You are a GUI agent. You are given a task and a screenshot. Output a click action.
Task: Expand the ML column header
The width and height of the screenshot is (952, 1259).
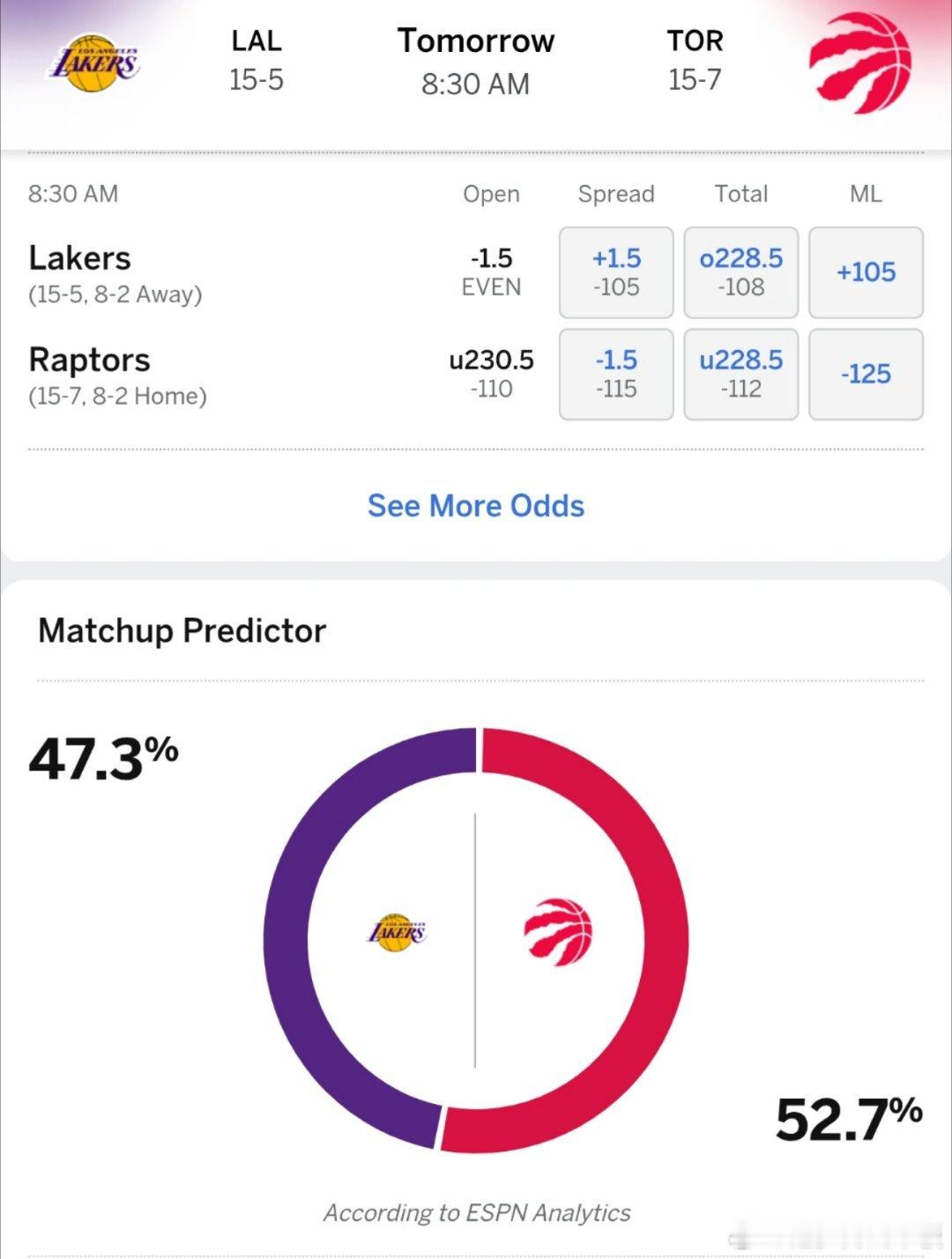coord(866,194)
